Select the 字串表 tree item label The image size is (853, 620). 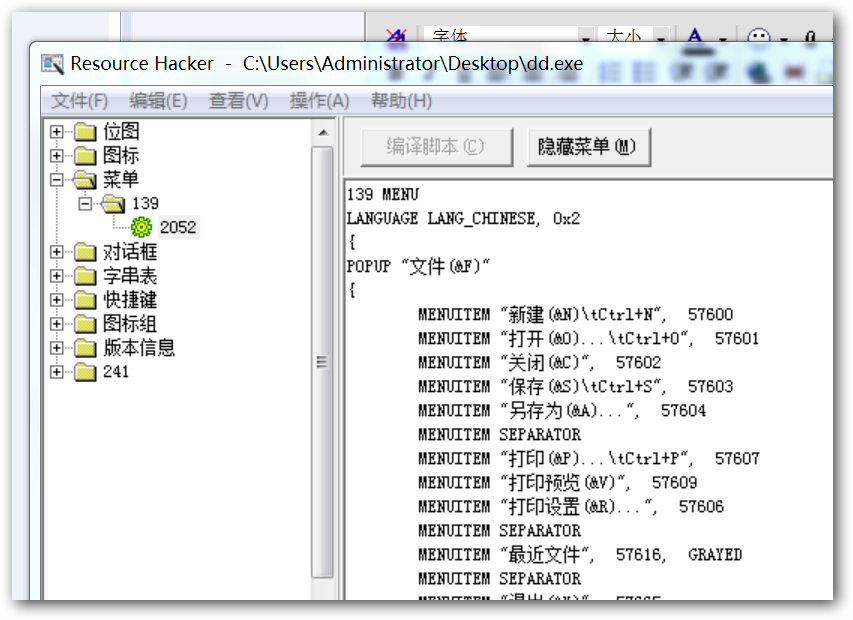click(x=130, y=276)
